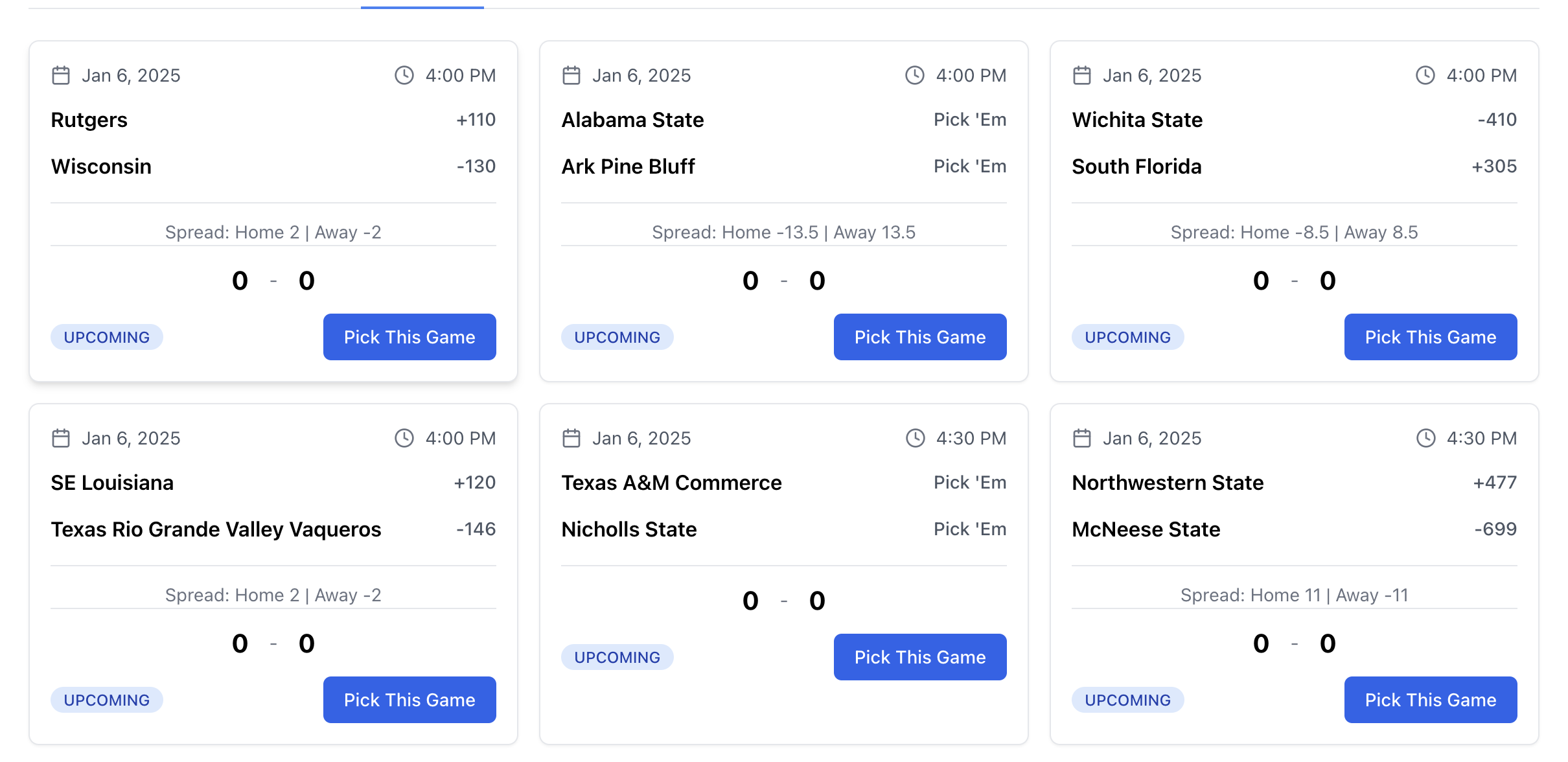Click the clock icon on the McNeese State card
Viewport: 1568px width, 762px height.
pyautogui.click(x=1425, y=438)
